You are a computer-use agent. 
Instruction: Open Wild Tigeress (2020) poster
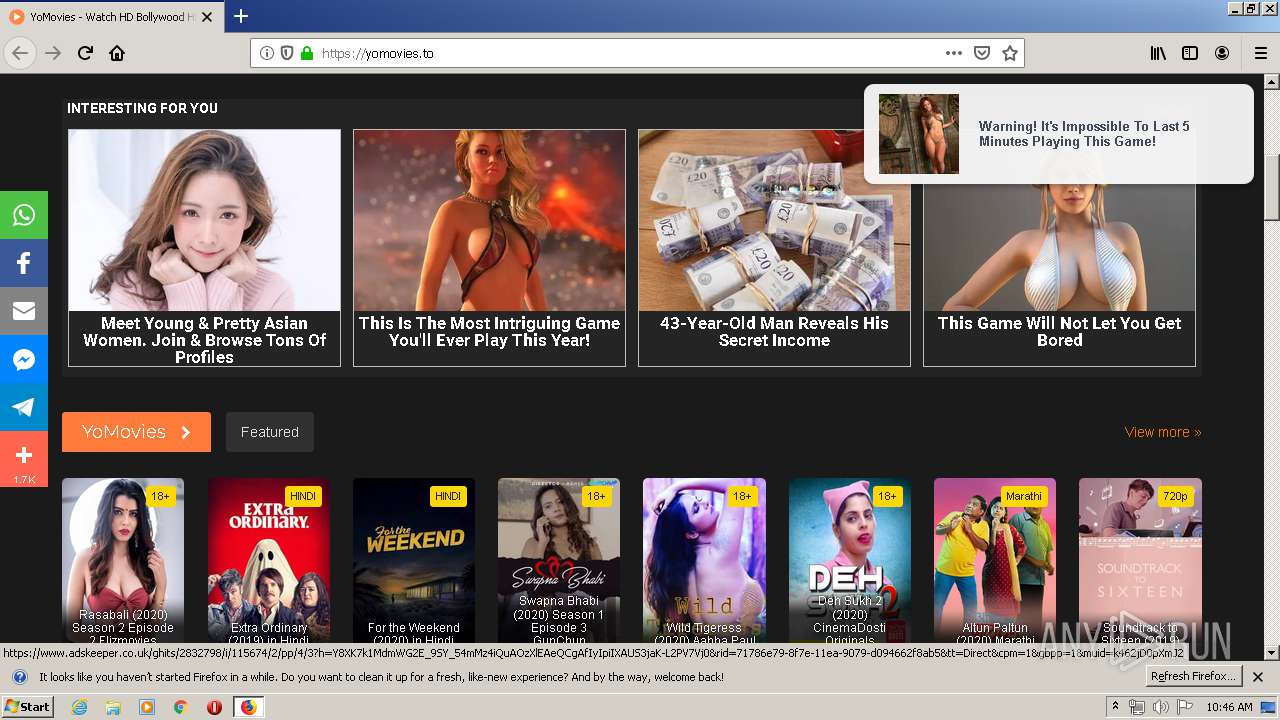(704, 561)
